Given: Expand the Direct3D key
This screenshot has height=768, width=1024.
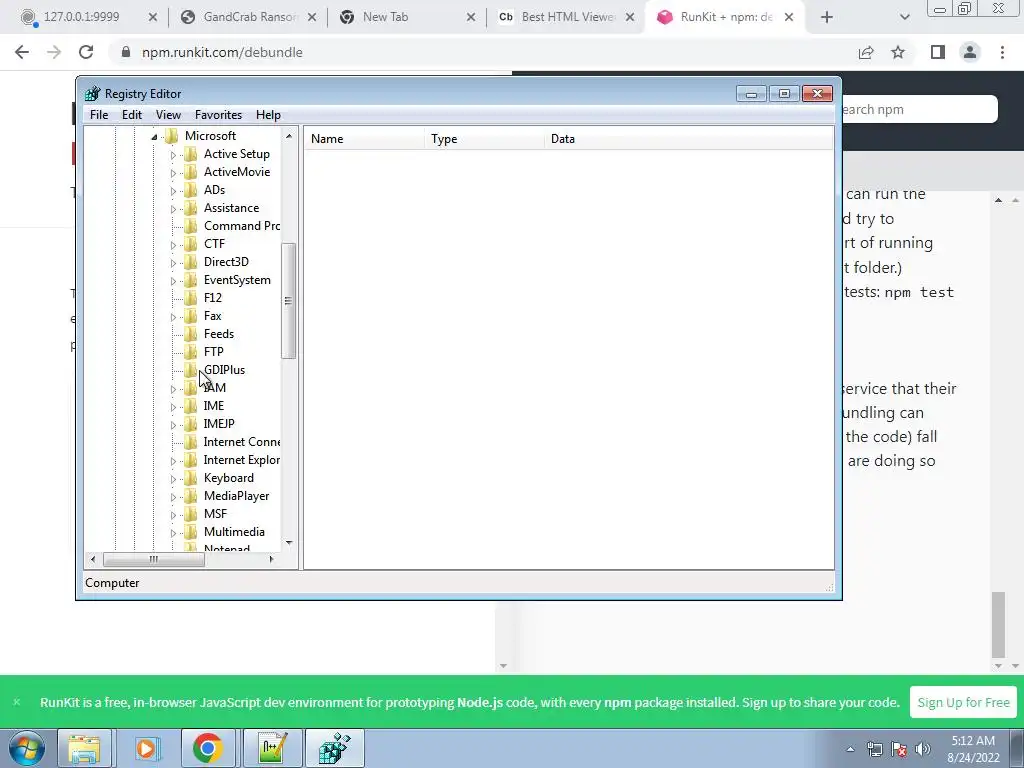Looking at the screenshot, I should [x=173, y=263].
